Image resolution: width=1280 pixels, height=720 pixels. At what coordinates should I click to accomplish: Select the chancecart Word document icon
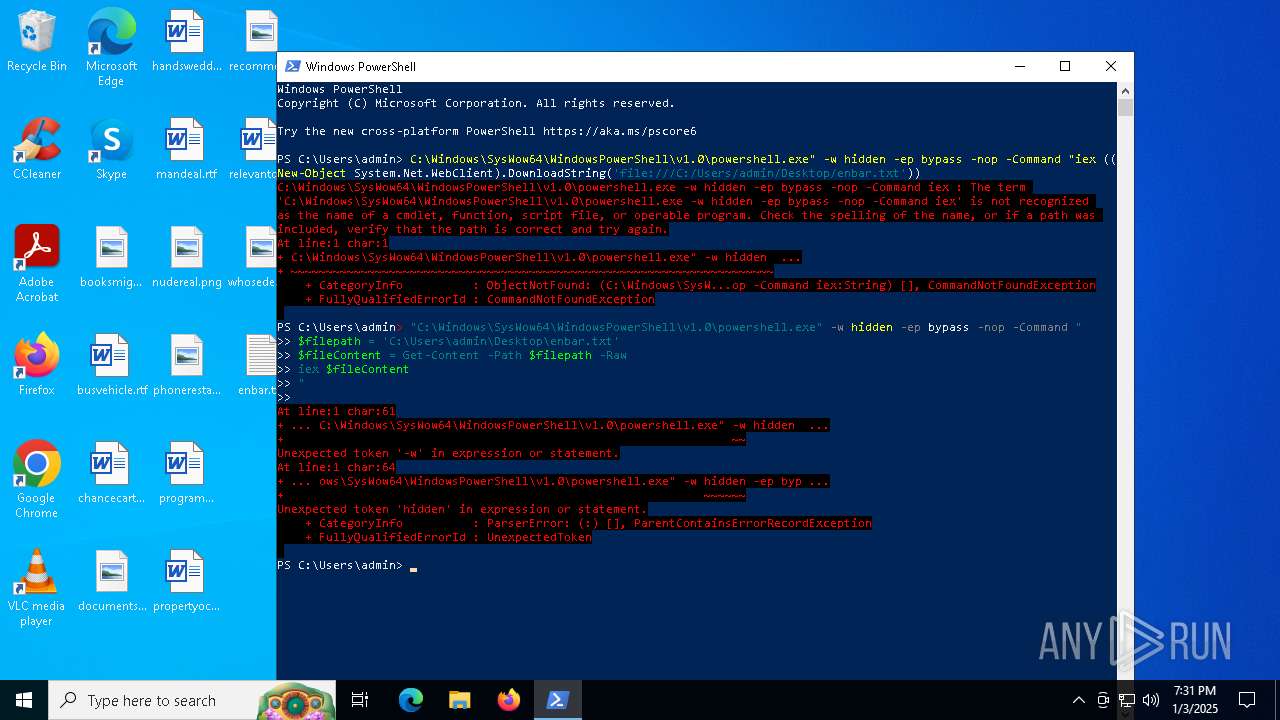pos(111,473)
